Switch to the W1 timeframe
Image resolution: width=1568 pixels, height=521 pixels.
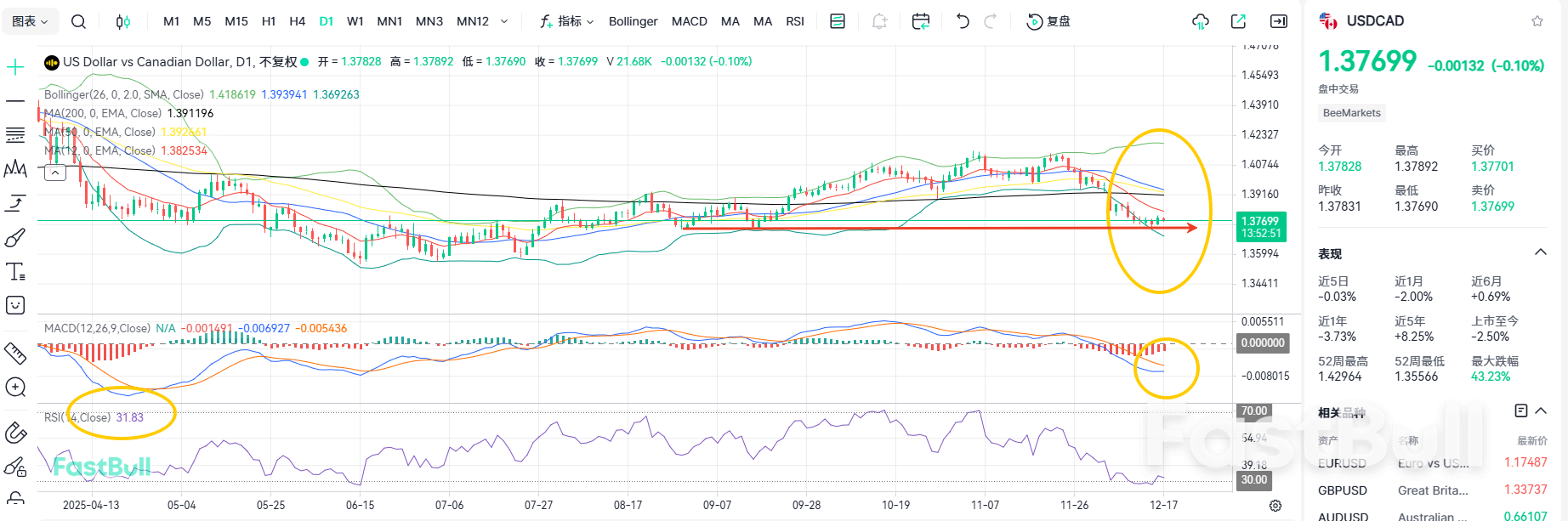coord(355,21)
